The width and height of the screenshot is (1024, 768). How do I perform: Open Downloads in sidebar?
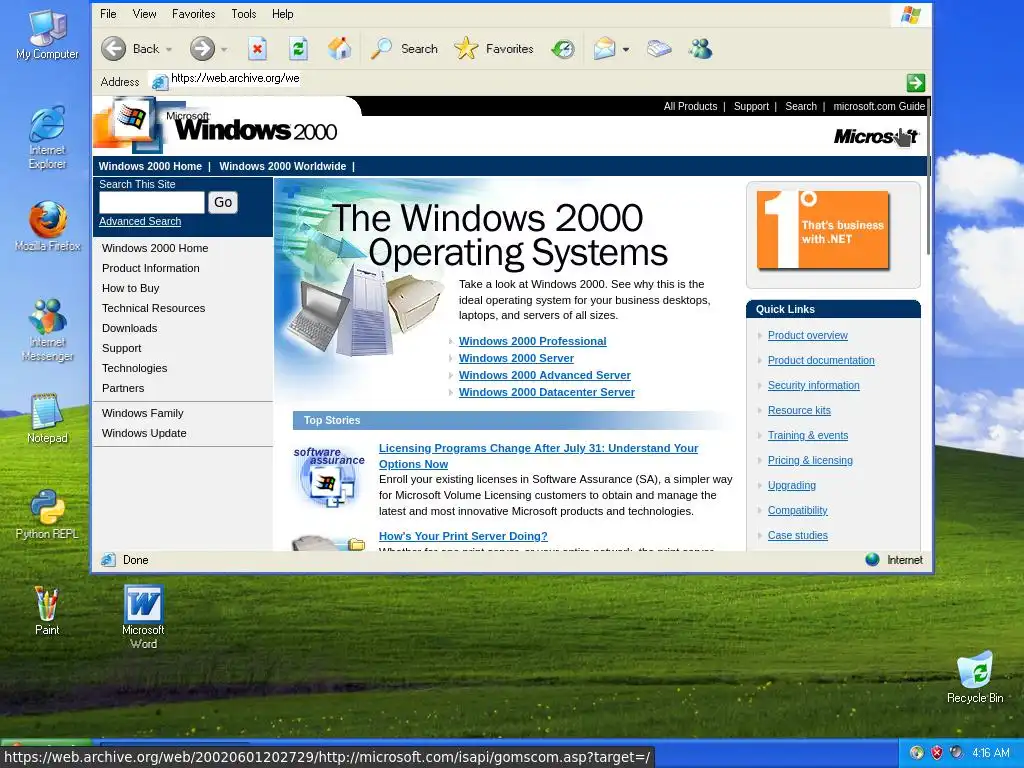pos(129,328)
